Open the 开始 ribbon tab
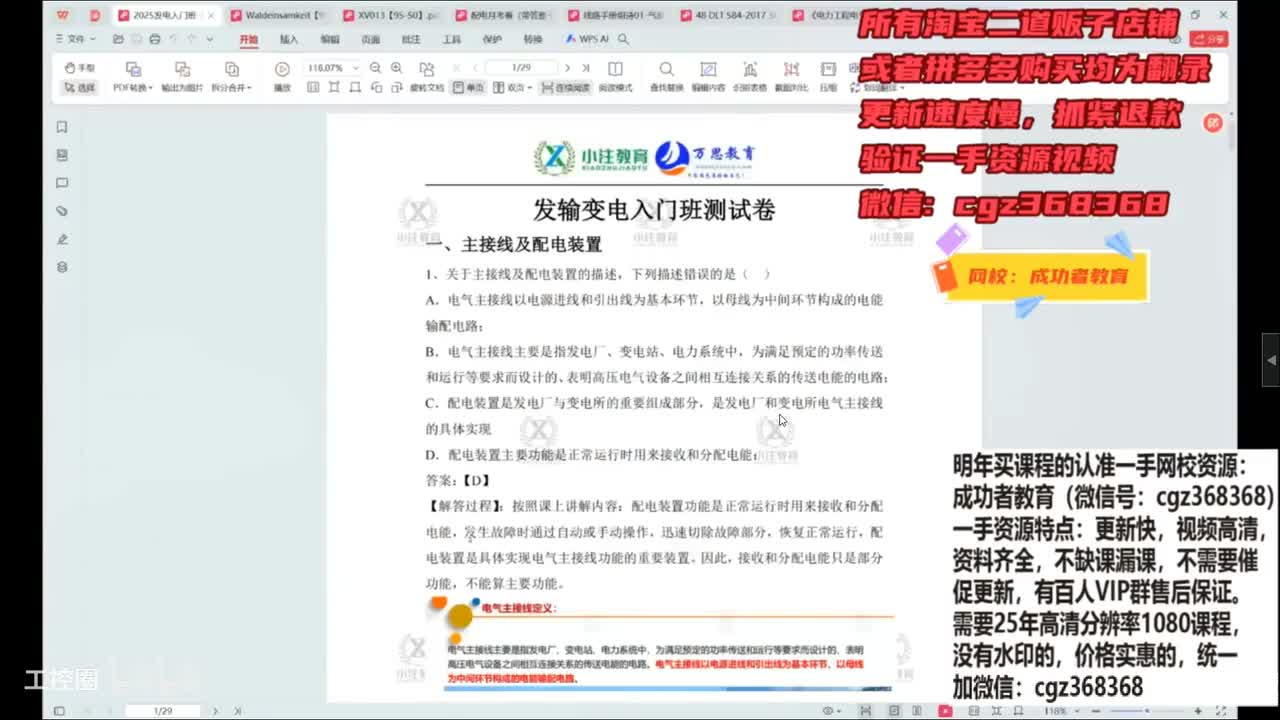1280x720 pixels. click(x=248, y=40)
